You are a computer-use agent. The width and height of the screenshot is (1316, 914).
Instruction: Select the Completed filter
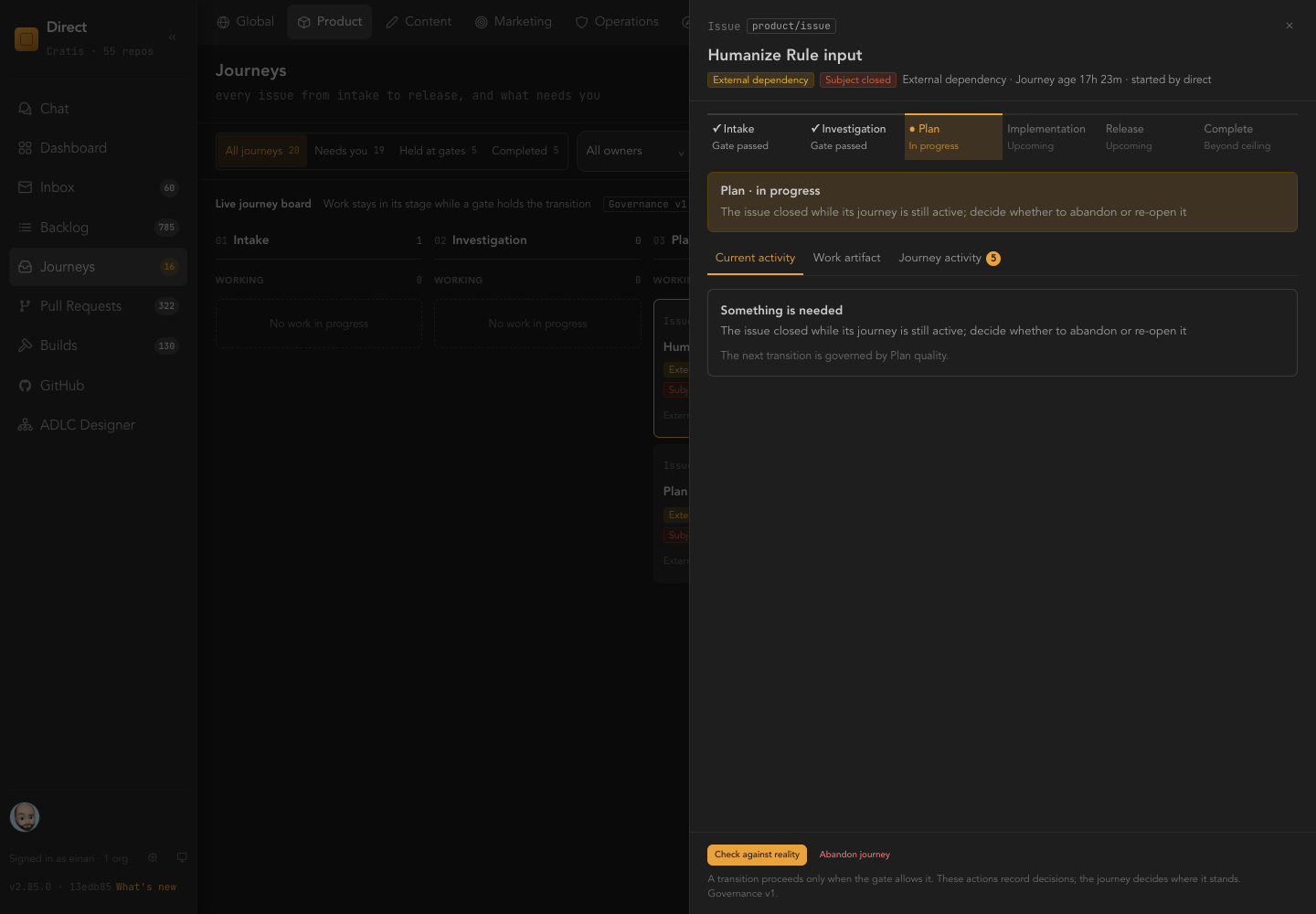tap(525, 151)
